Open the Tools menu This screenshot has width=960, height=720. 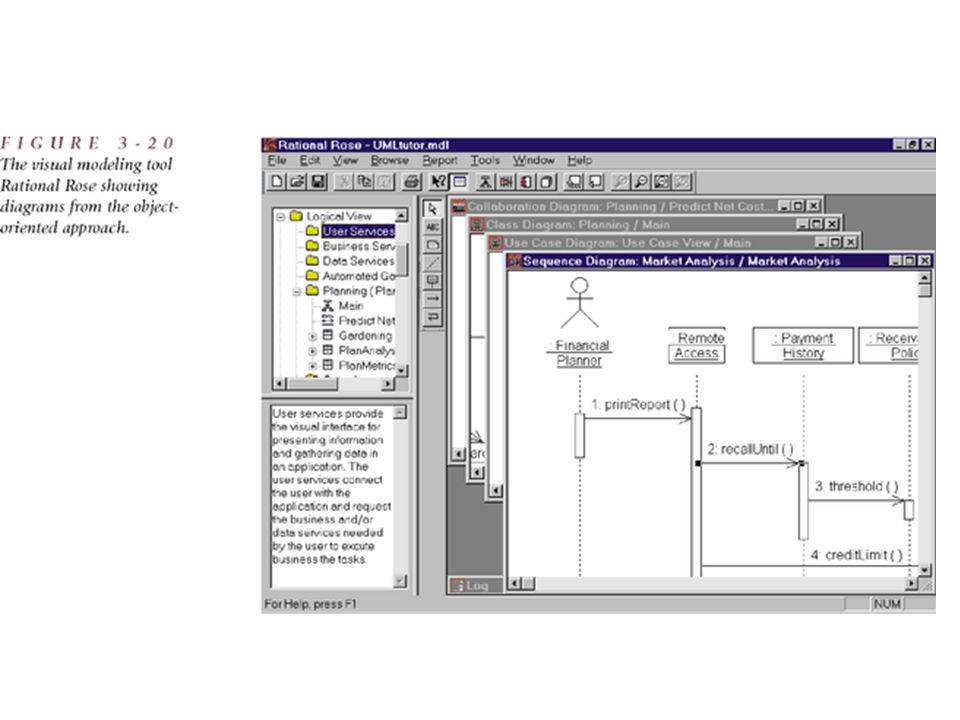tap(485, 160)
